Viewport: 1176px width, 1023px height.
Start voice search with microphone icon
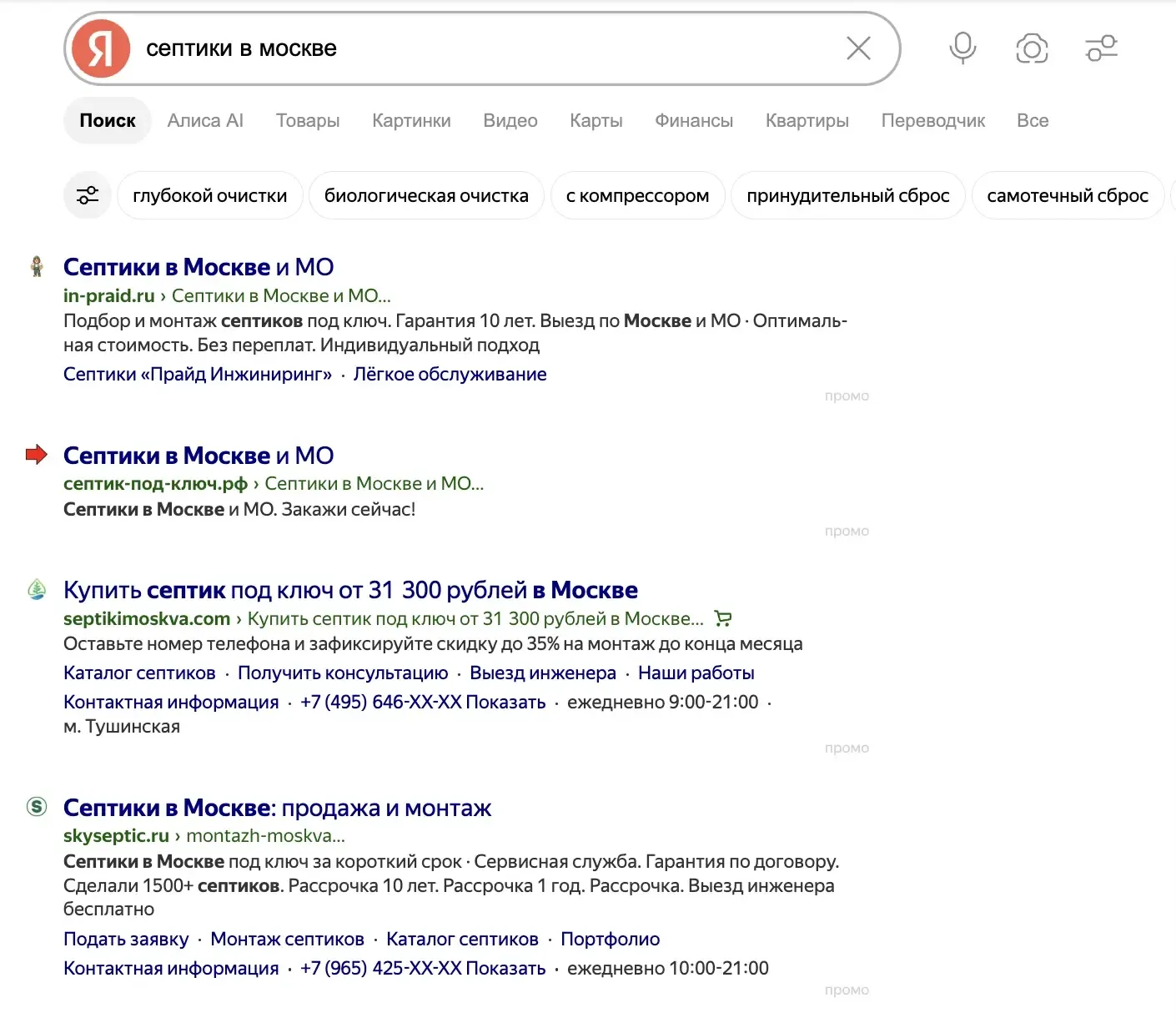point(962,48)
